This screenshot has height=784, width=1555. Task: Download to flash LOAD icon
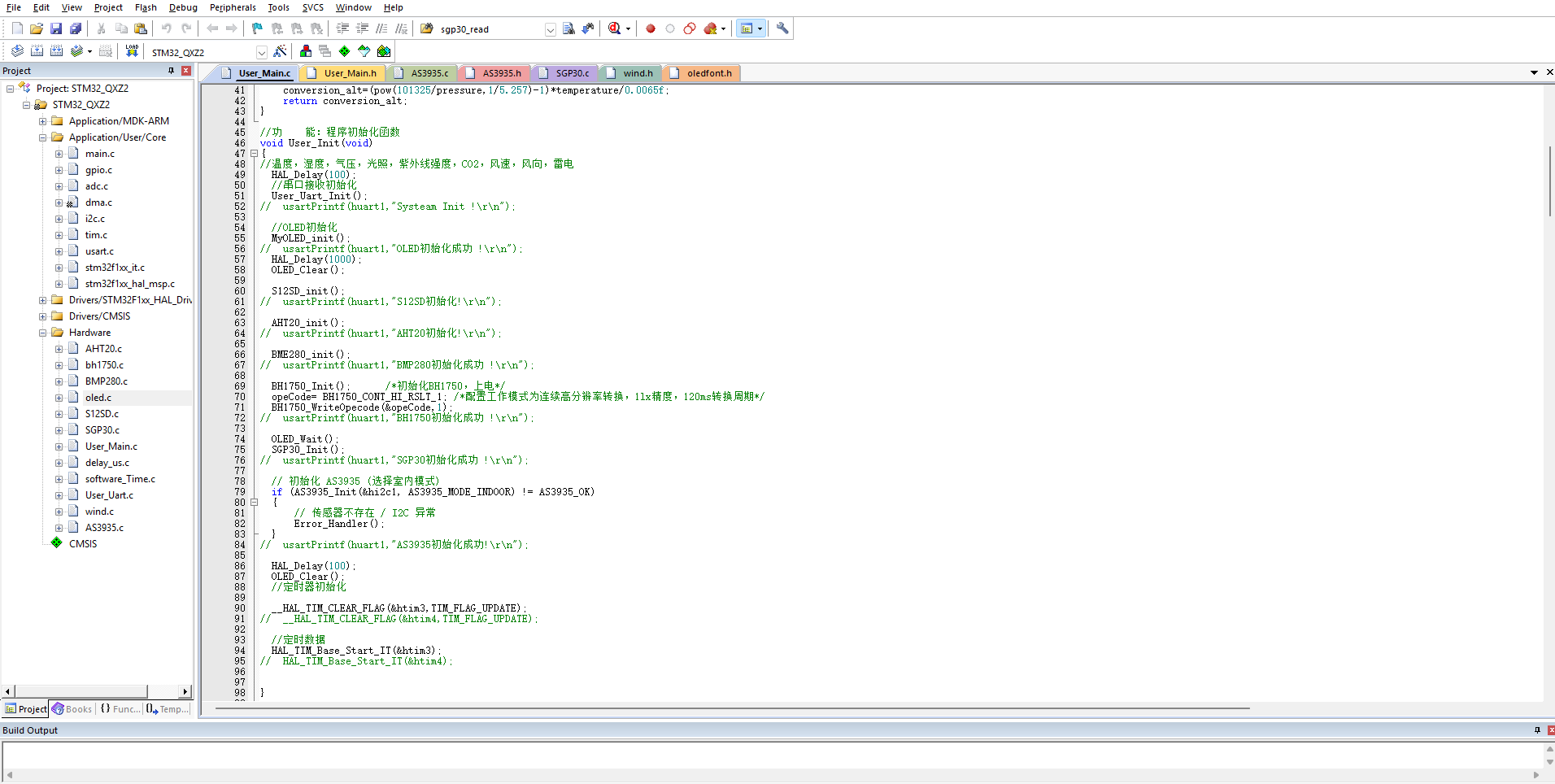(x=132, y=51)
